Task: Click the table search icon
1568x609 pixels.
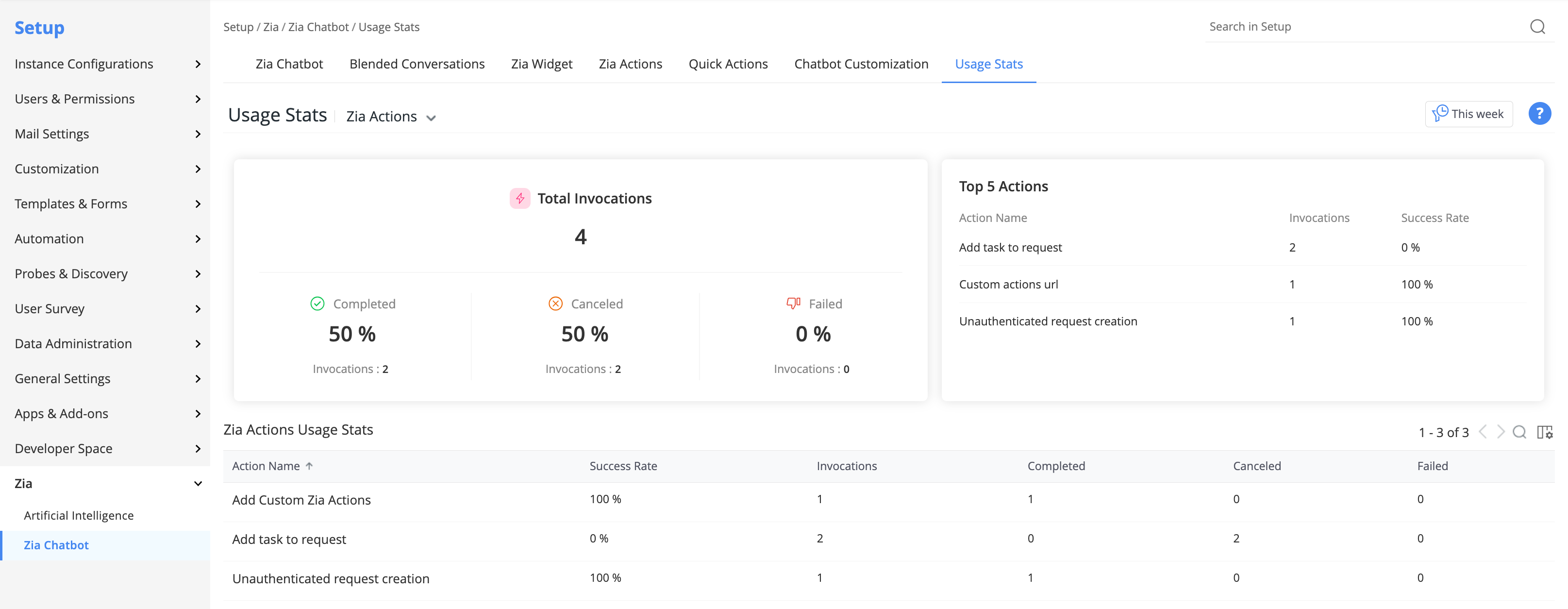Action: pos(1518,432)
